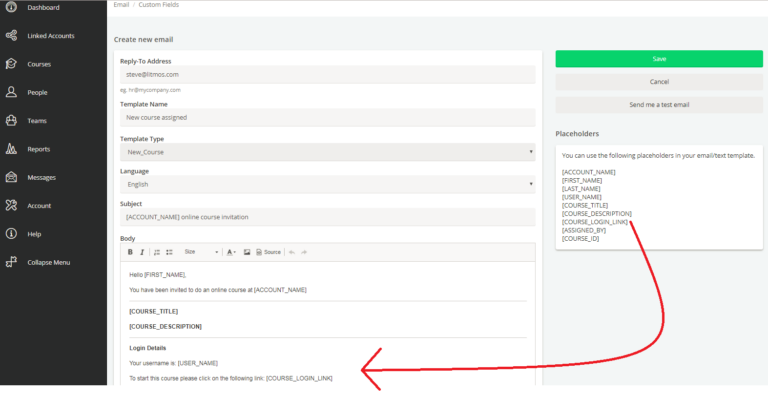Click 'Login Details' heading in body
The width and height of the screenshot is (768, 397).
pos(147,348)
